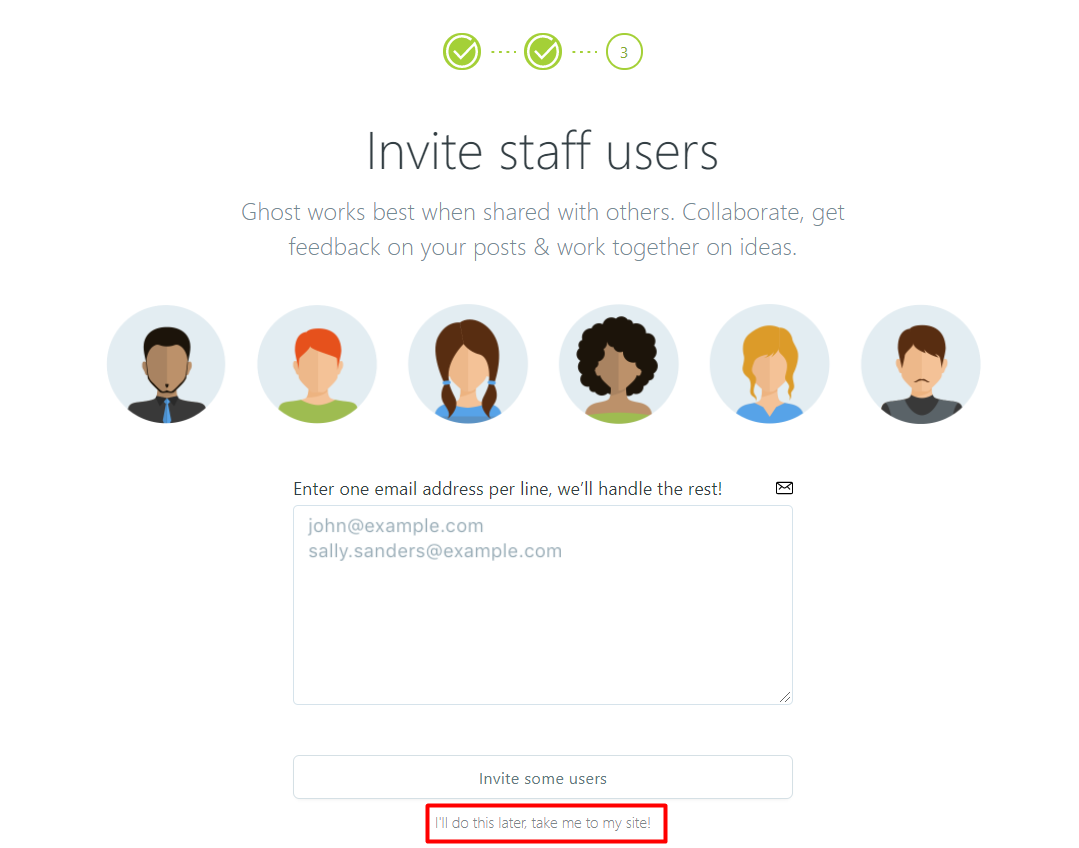Screen dimensions: 1079x848
Task: Click the envelope icon above the textarea
Action: 784,488
